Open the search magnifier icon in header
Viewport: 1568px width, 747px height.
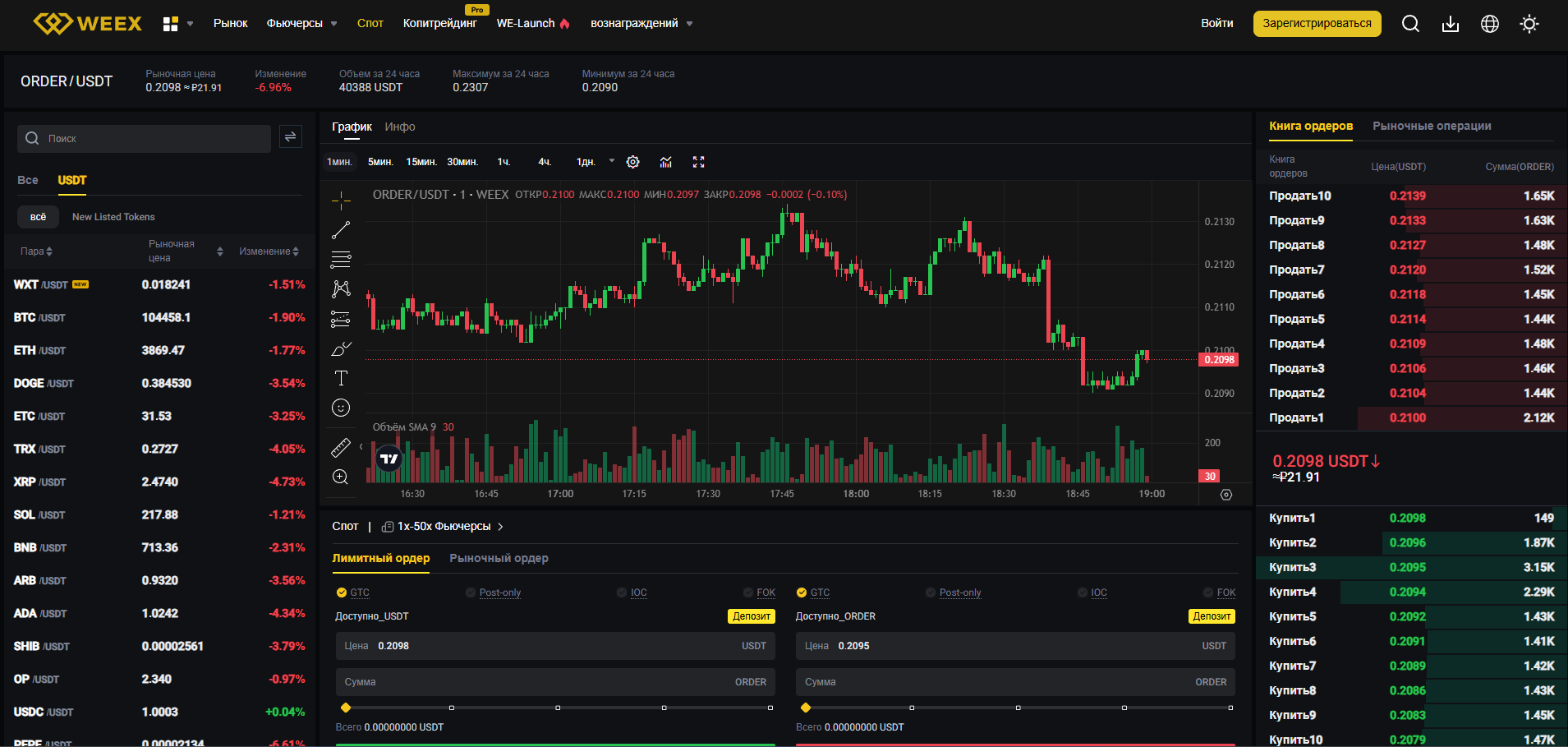pos(1410,24)
